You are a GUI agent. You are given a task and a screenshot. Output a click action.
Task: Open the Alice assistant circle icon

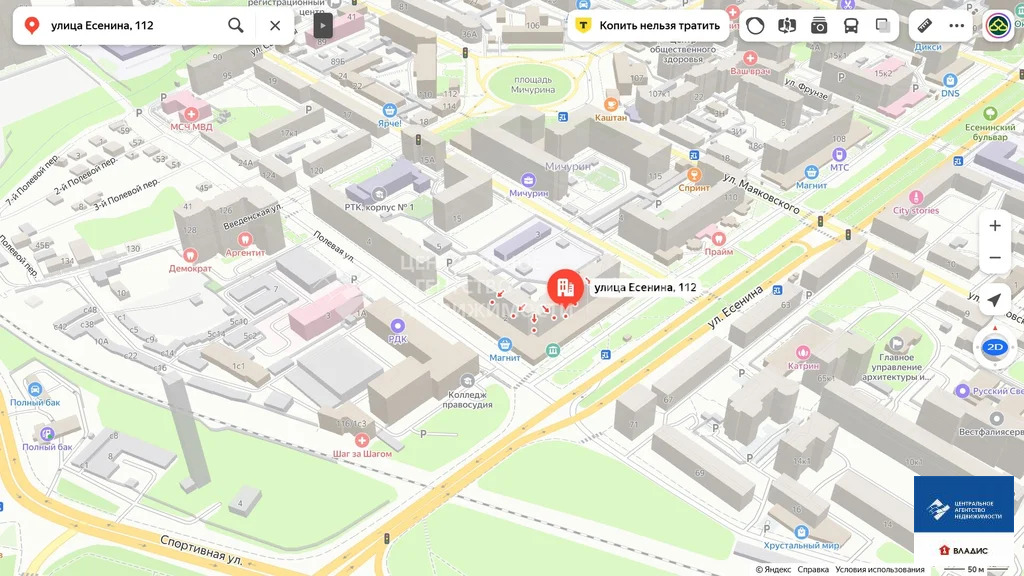pyautogui.click(x=755, y=25)
